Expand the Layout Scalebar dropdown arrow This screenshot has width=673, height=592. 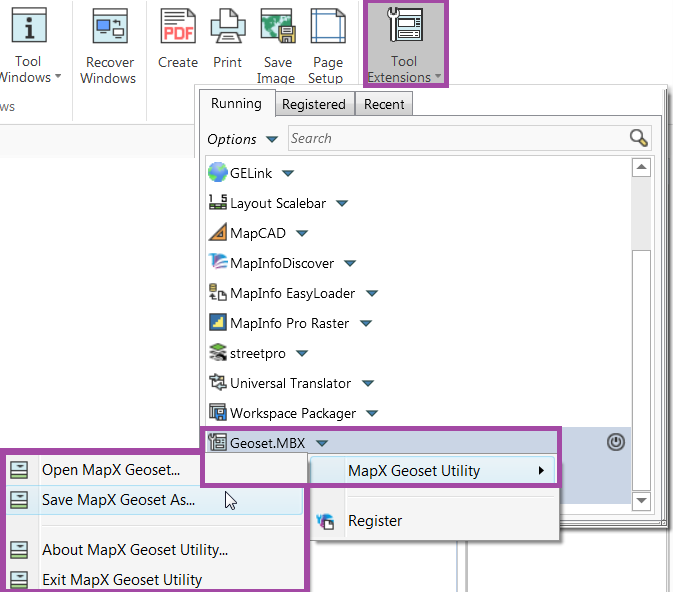click(342, 203)
